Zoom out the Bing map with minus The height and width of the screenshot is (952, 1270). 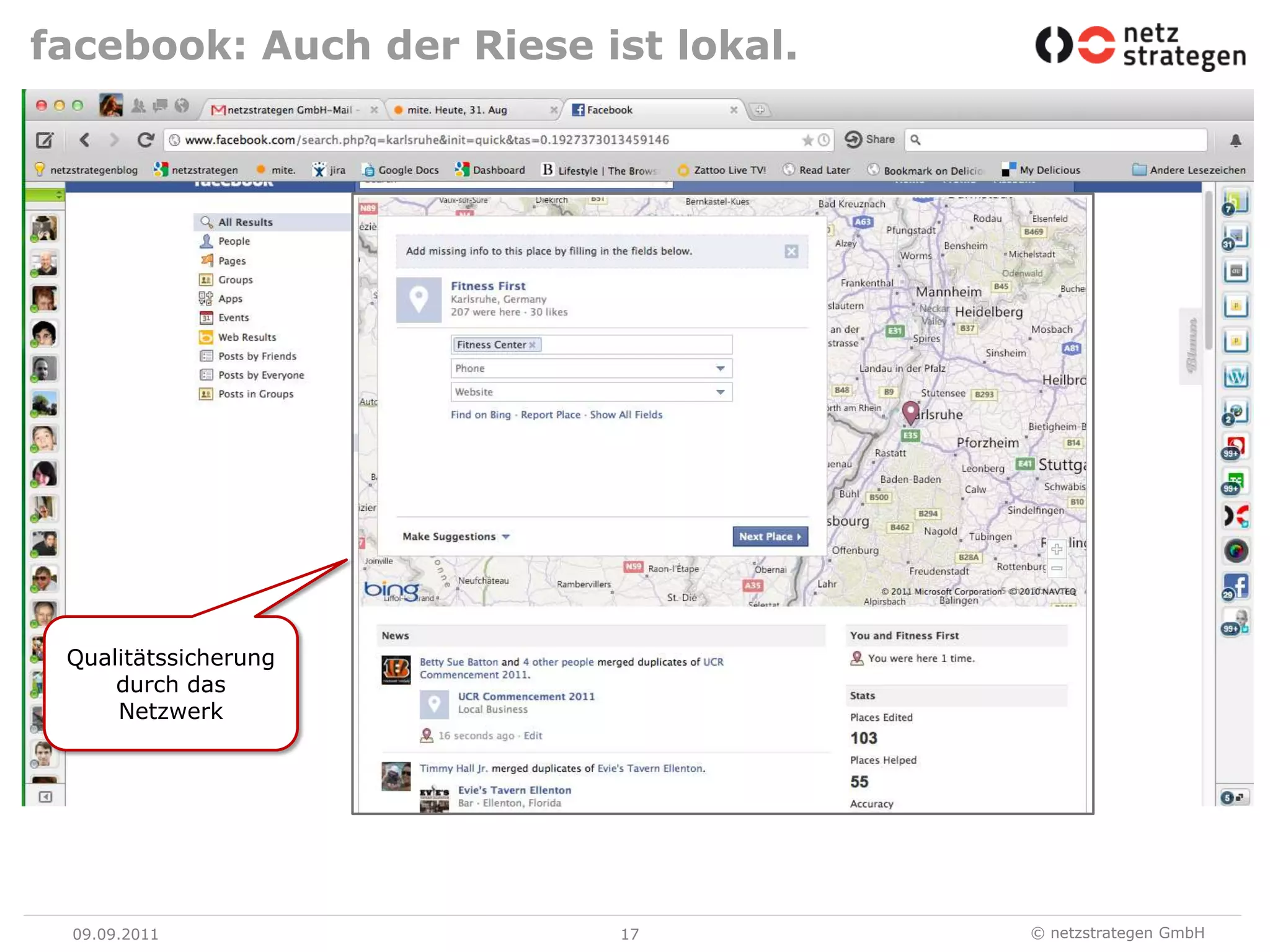pyautogui.click(x=1057, y=568)
